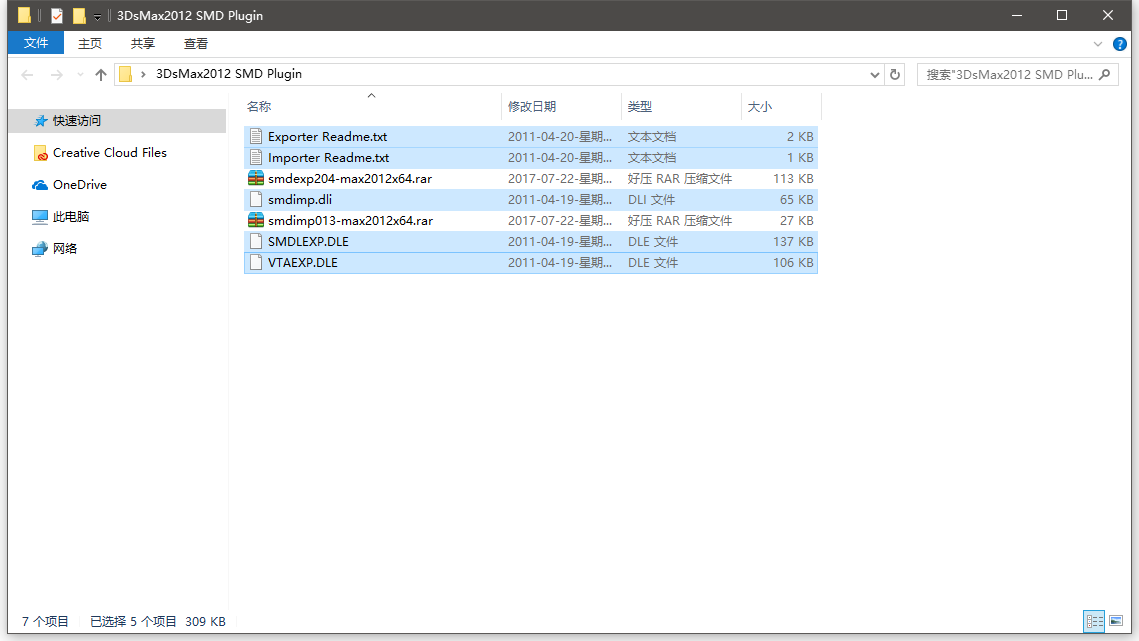Screen dimensions: 1139x641
Task: Click the Properties checkmark quick access icon
Action: (57, 15)
